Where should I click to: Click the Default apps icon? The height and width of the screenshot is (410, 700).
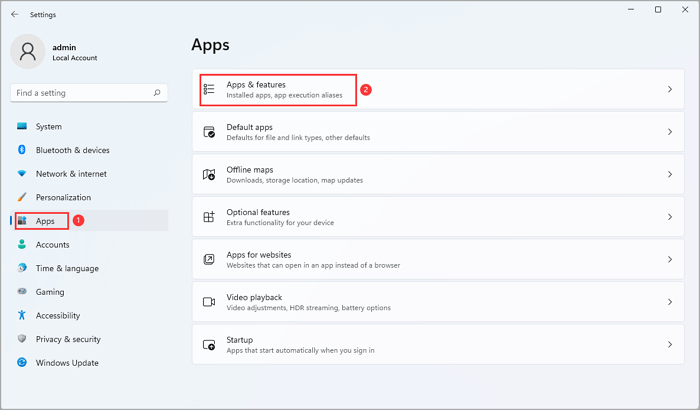pos(209,132)
